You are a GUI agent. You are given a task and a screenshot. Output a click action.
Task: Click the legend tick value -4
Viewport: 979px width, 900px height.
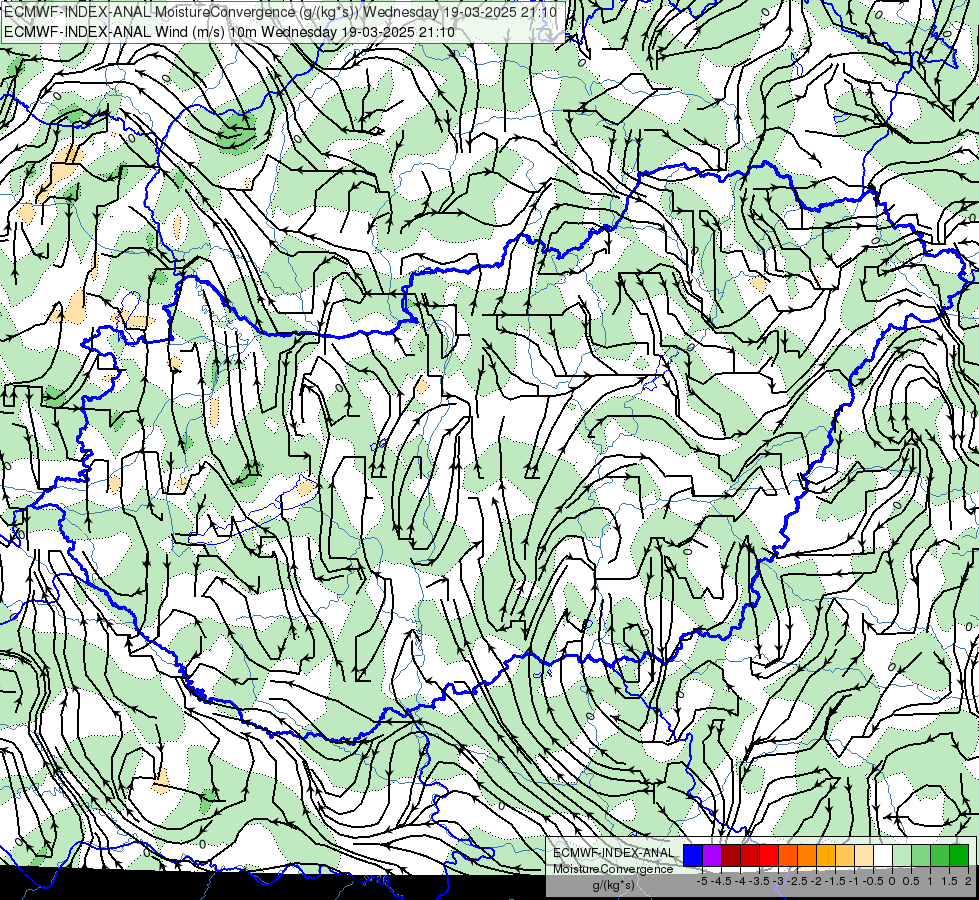tap(740, 881)
